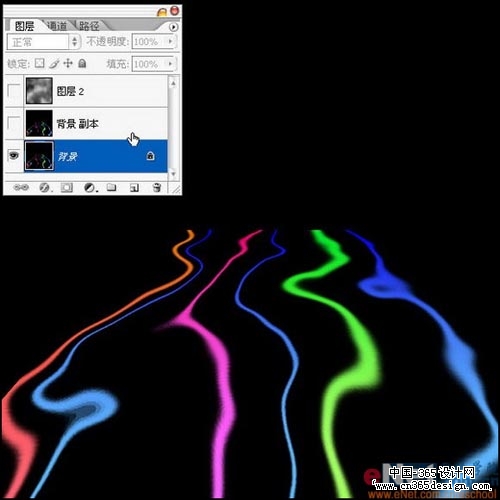Toggle lock all padlock icon
This screenshot has width=500, height=500.
point(82,63)
